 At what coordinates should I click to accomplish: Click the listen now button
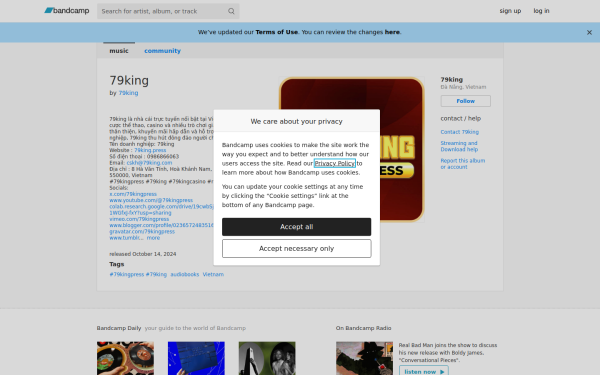pyautogui.click(x=424, y=371)
